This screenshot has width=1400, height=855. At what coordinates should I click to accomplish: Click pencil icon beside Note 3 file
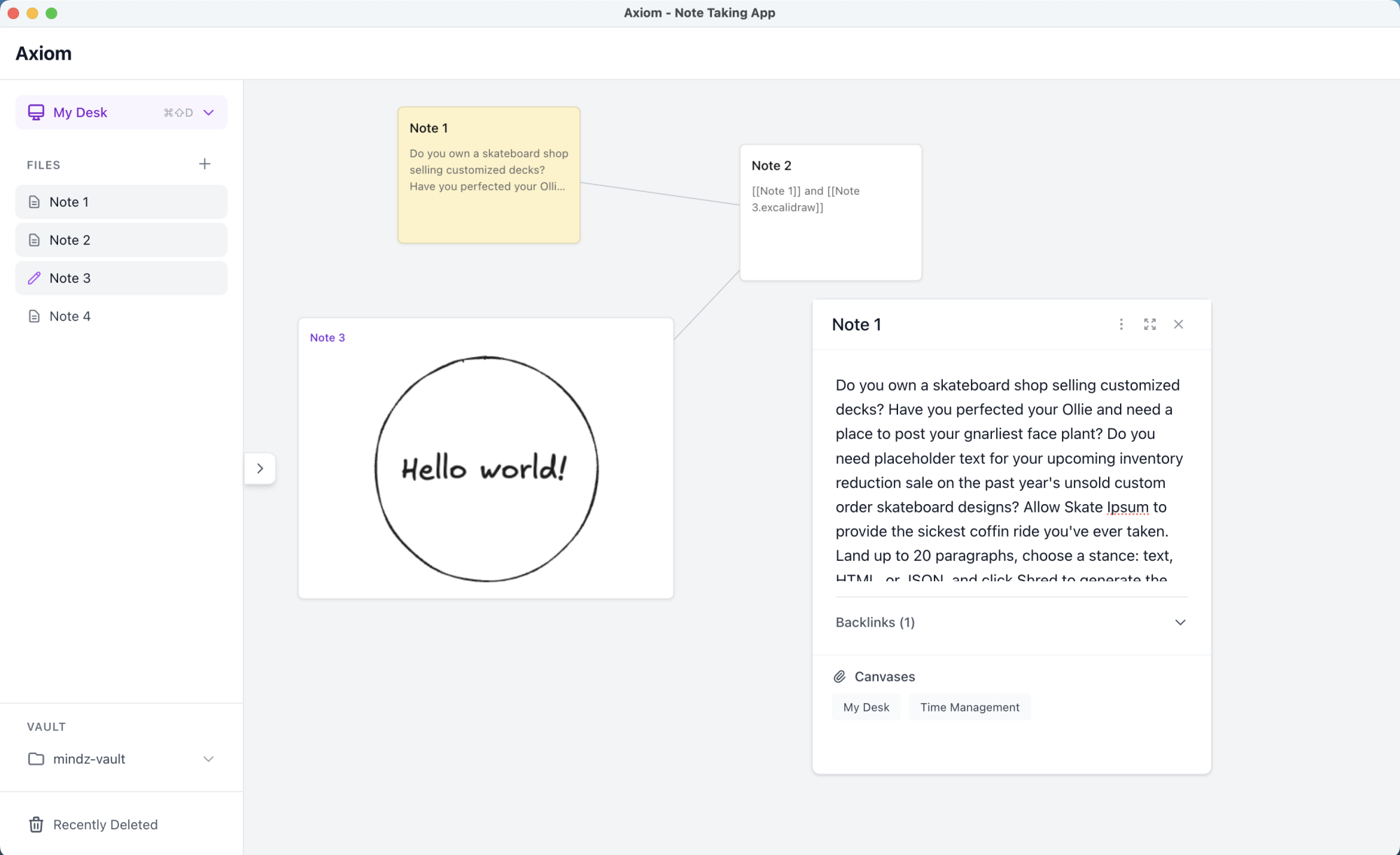(34, 278)
